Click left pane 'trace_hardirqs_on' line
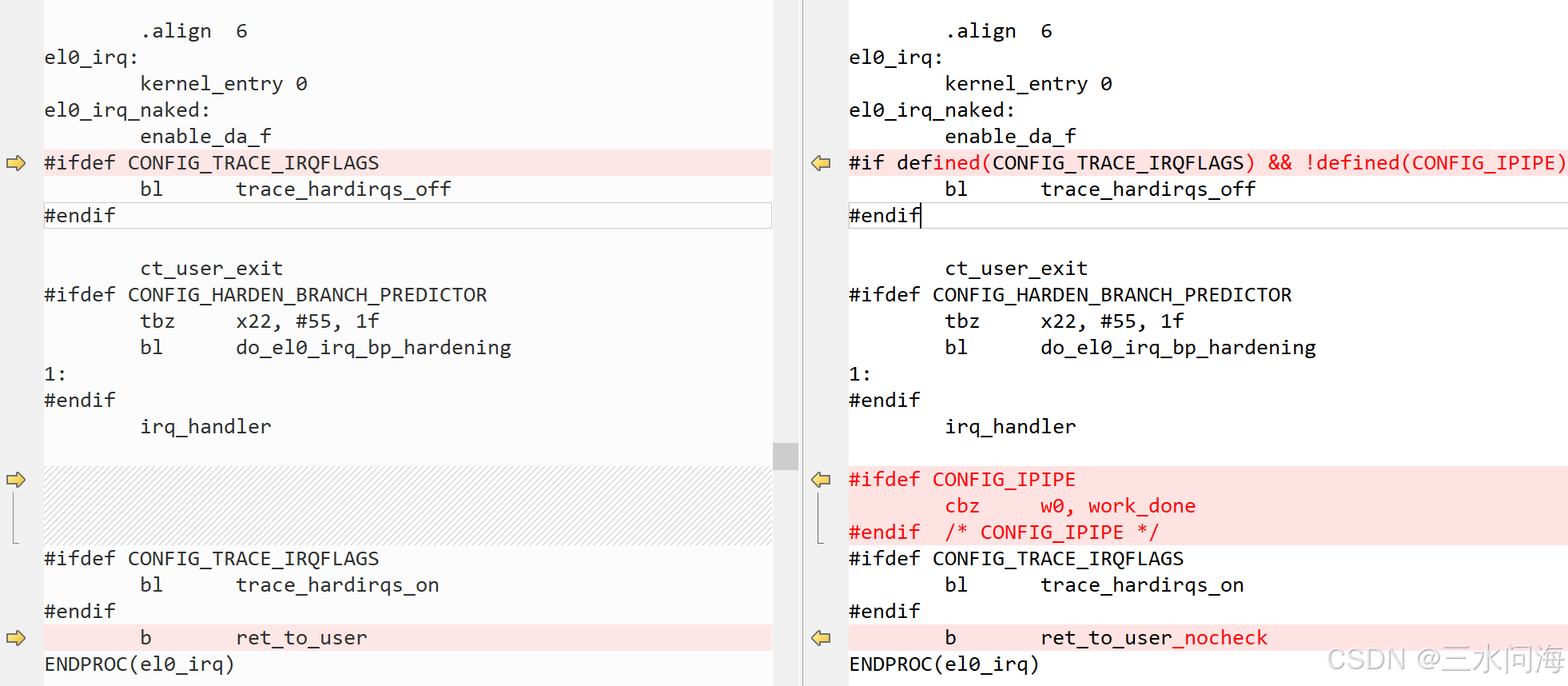 point(289,585)
